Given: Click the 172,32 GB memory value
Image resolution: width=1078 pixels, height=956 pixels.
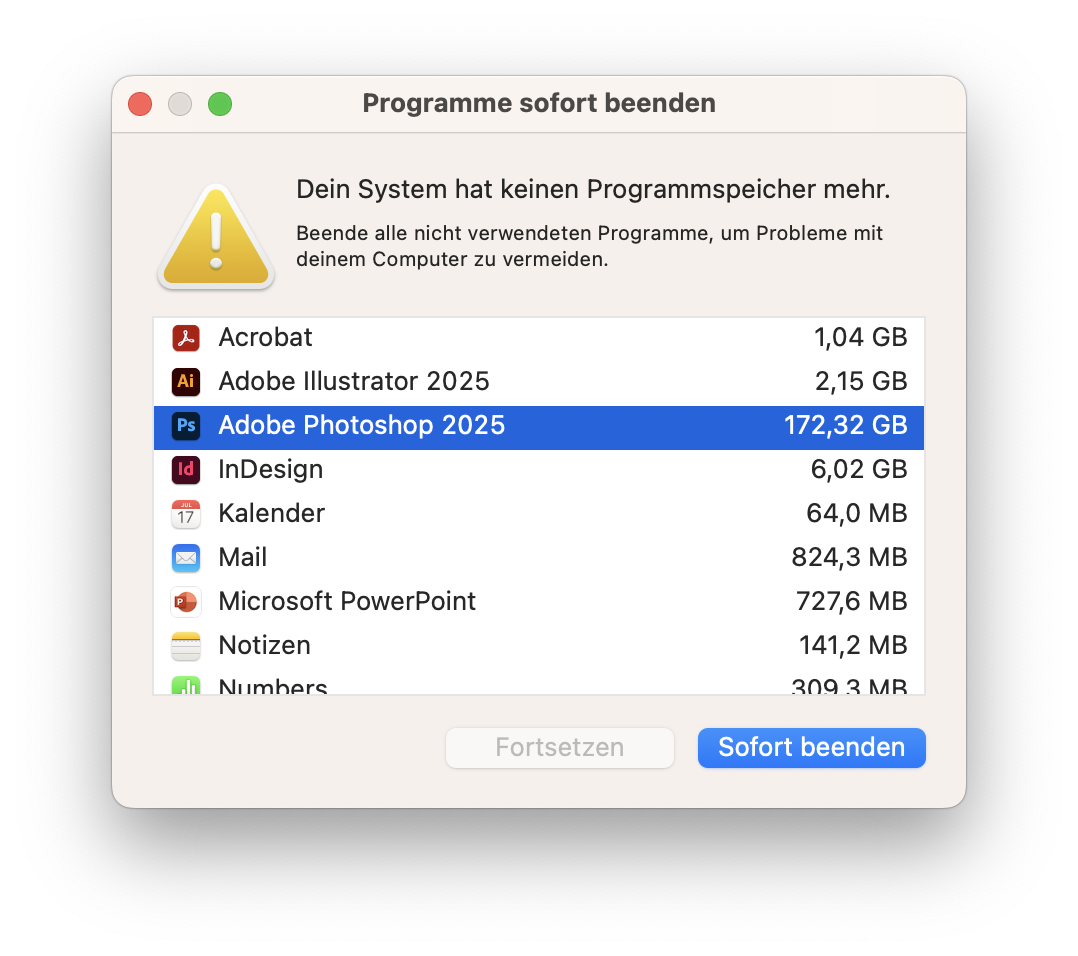Looking at the screenshot, I should (845, 426).
